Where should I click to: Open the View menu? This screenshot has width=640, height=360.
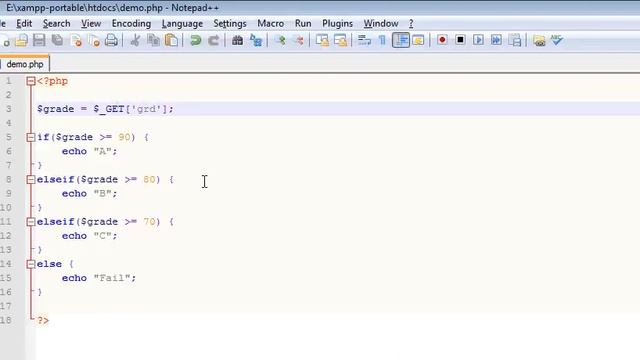pos(91,24)
